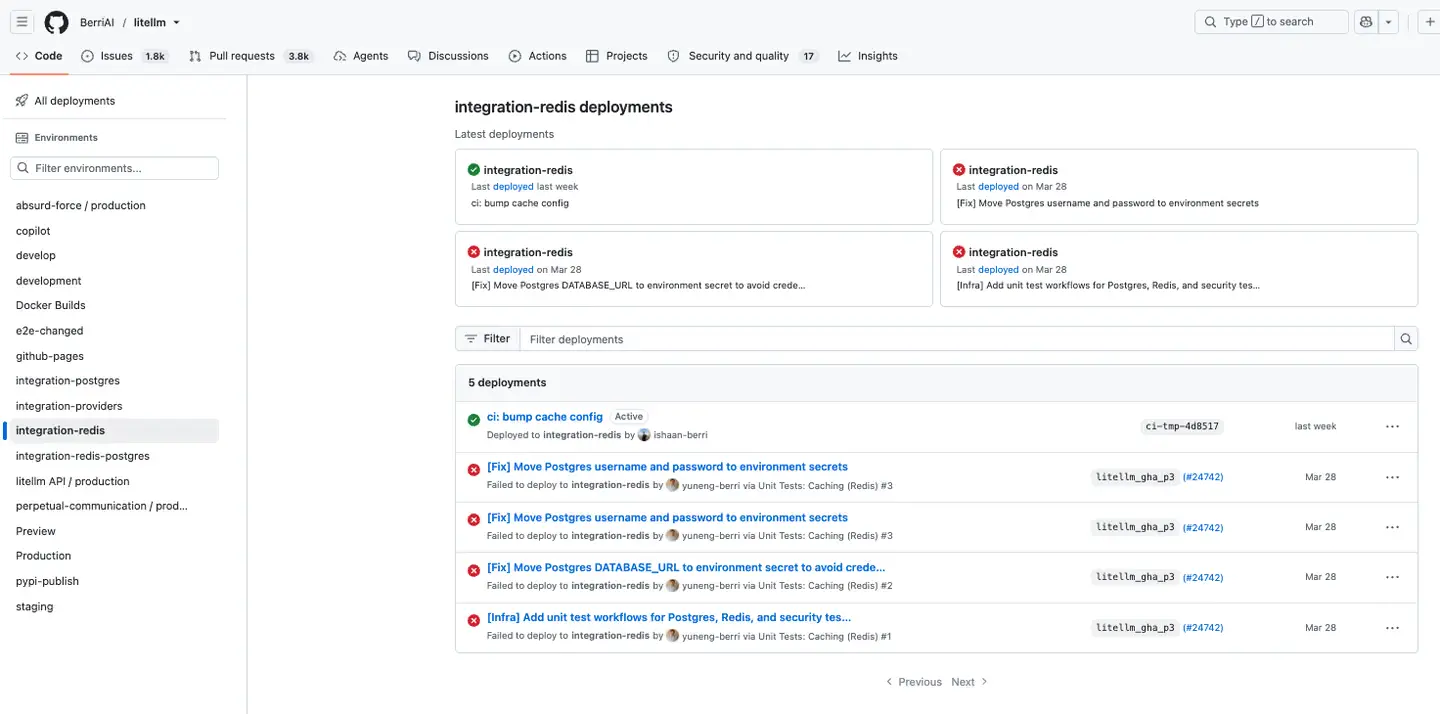Open the hamburger navigation menu
Image resolution: width=1440 pixels, height=714 pixels.
(x=22, y=22)
